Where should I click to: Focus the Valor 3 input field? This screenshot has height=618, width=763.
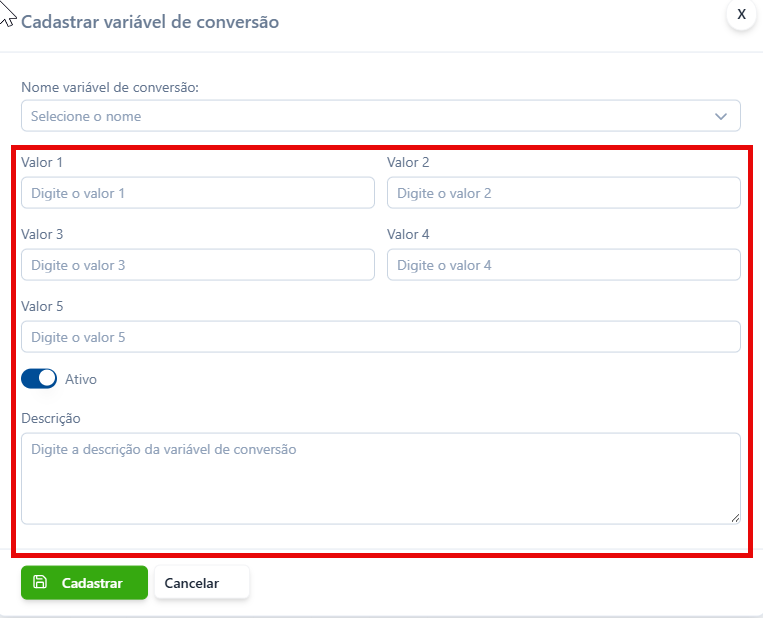198,265
